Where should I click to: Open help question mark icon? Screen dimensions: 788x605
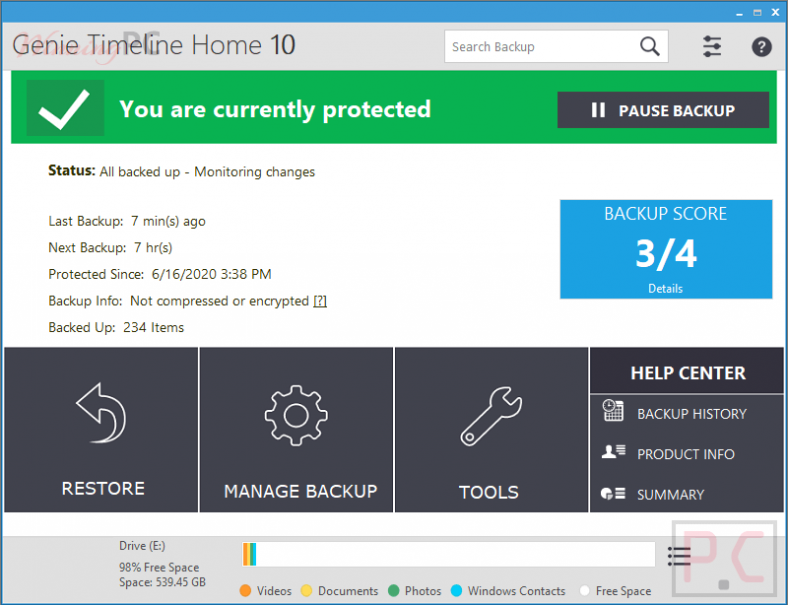[x=761, y=47]
